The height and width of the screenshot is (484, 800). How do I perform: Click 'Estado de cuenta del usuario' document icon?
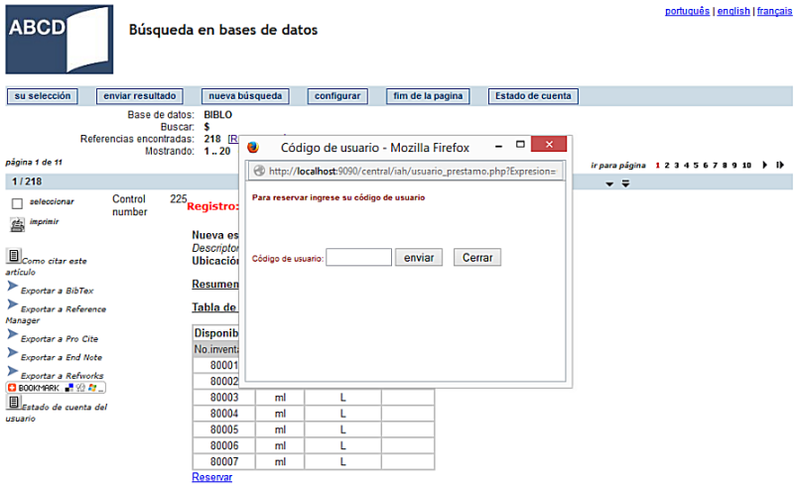pyautogui.click(x=13, y=403)
